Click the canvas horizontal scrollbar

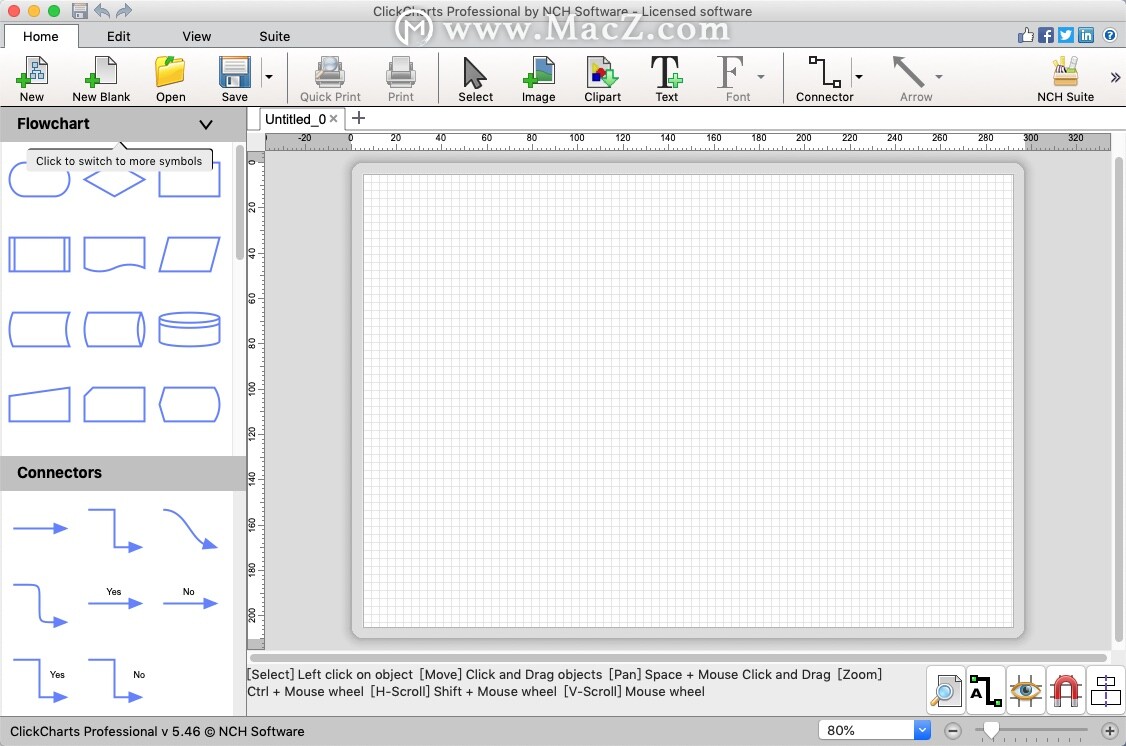coord(678,657)
